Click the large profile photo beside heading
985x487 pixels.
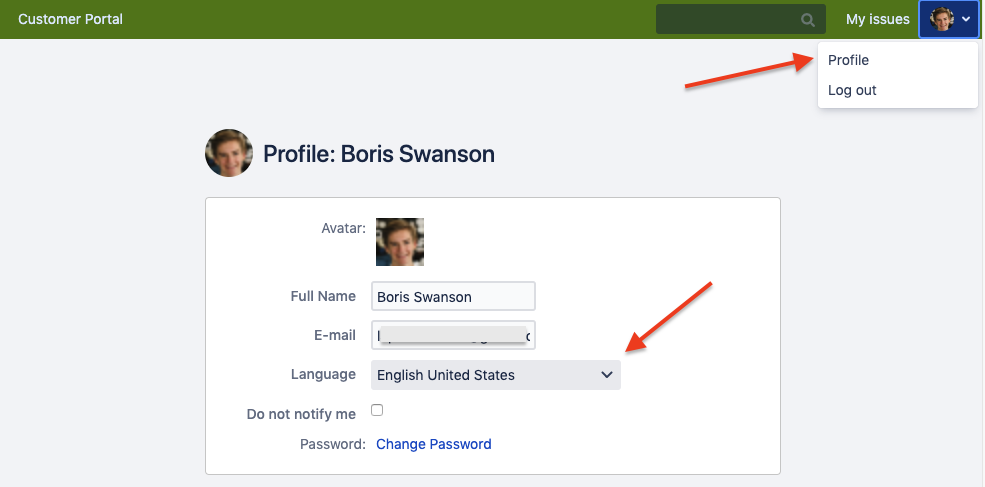click(x=229, y=153)
